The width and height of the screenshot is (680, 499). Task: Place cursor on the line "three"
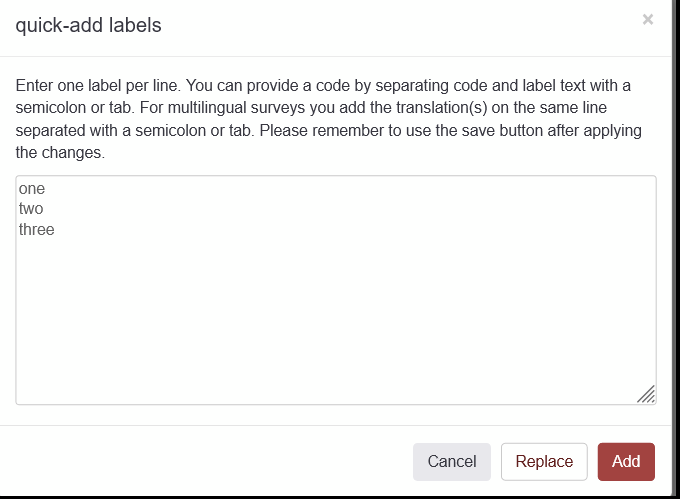pos(37,229)
